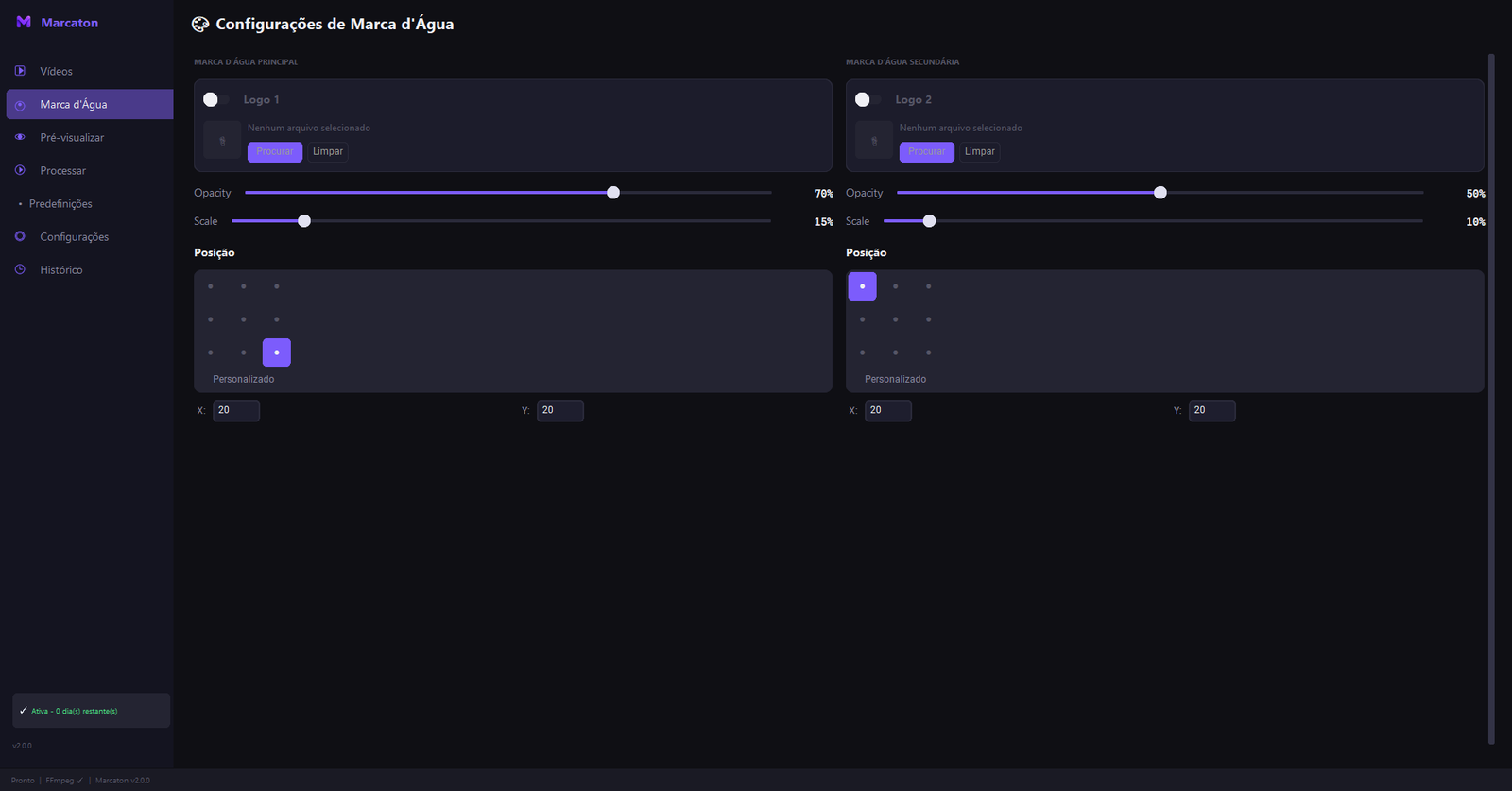Enable the Logo 1 toggle switch

tap(216, 99)
